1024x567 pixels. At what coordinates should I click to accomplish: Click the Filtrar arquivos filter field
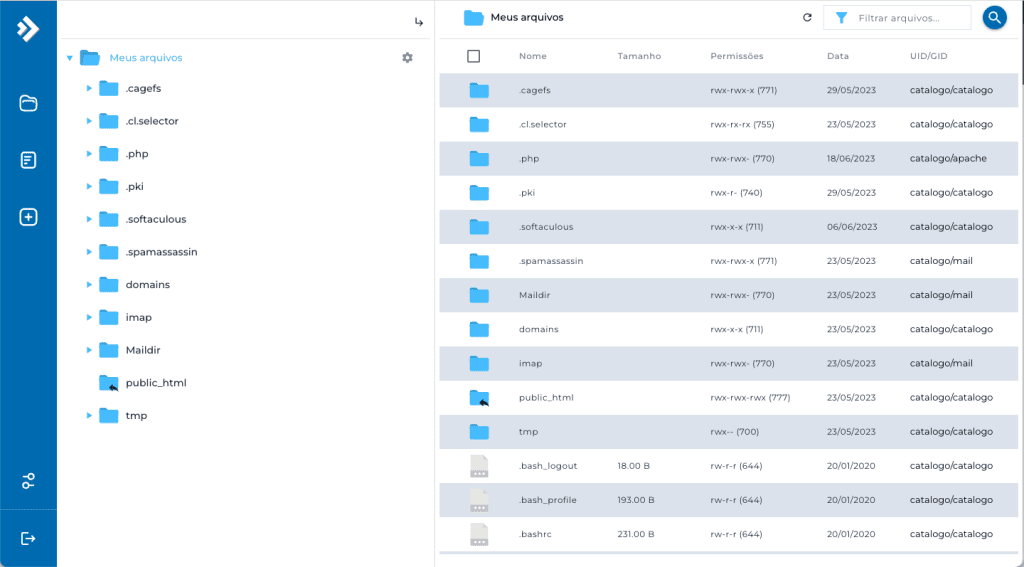(x=897, y=18)
